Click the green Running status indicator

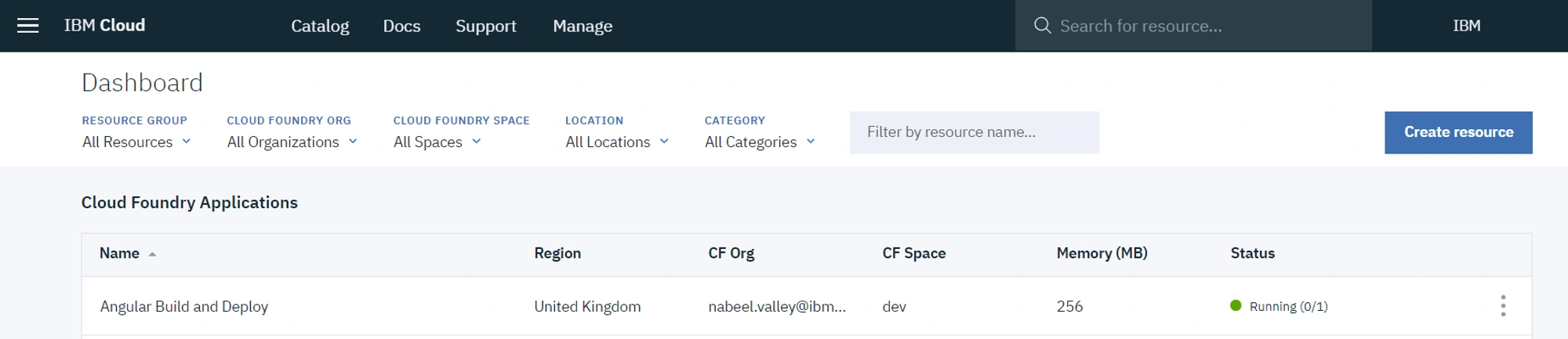point(1236,305)
